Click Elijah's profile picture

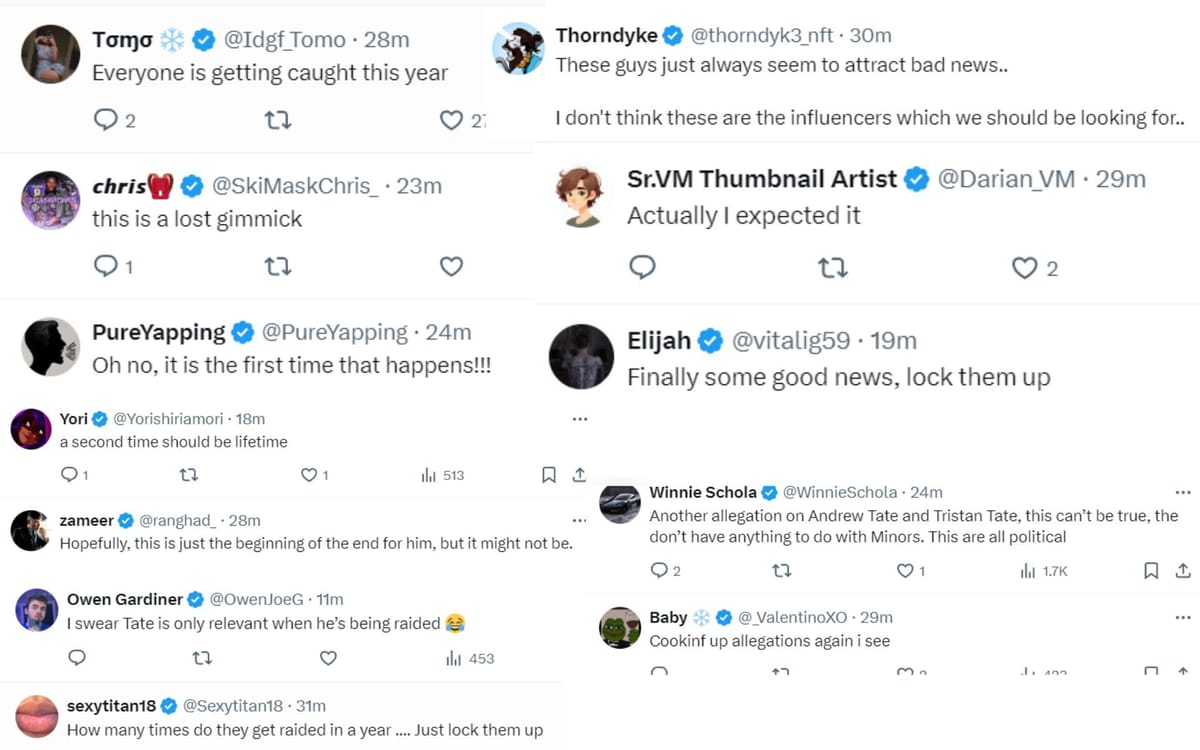(x=581, y=357)
